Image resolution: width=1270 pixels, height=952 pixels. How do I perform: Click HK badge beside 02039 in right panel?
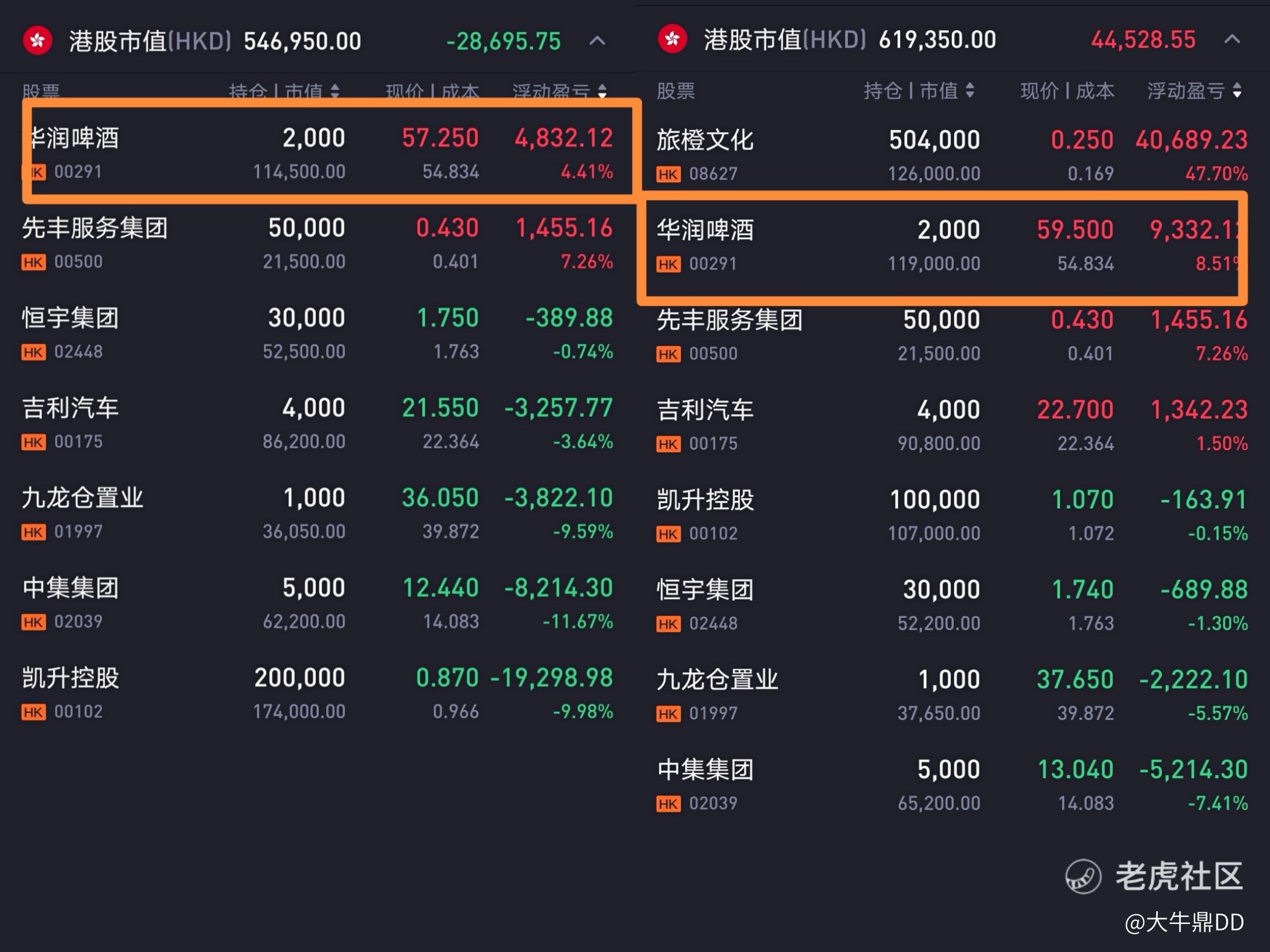(668, 803)
